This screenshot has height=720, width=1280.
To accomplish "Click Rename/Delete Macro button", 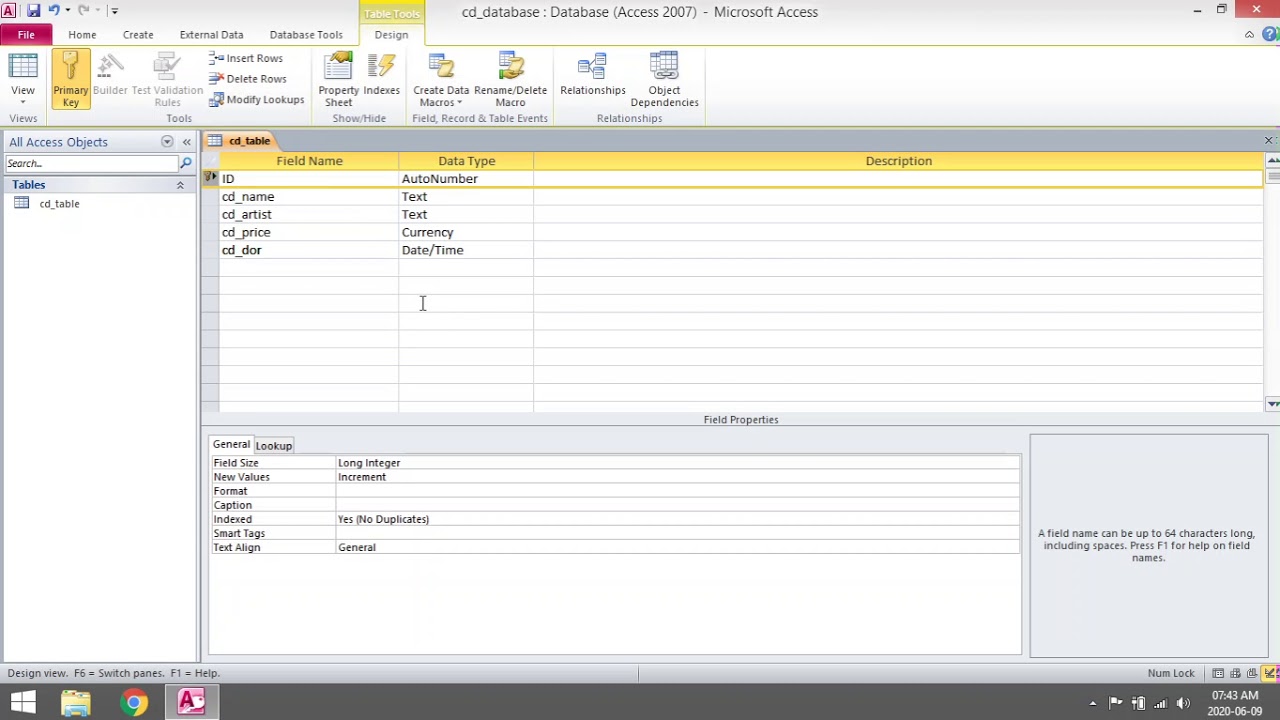I will tap(510, 79).
